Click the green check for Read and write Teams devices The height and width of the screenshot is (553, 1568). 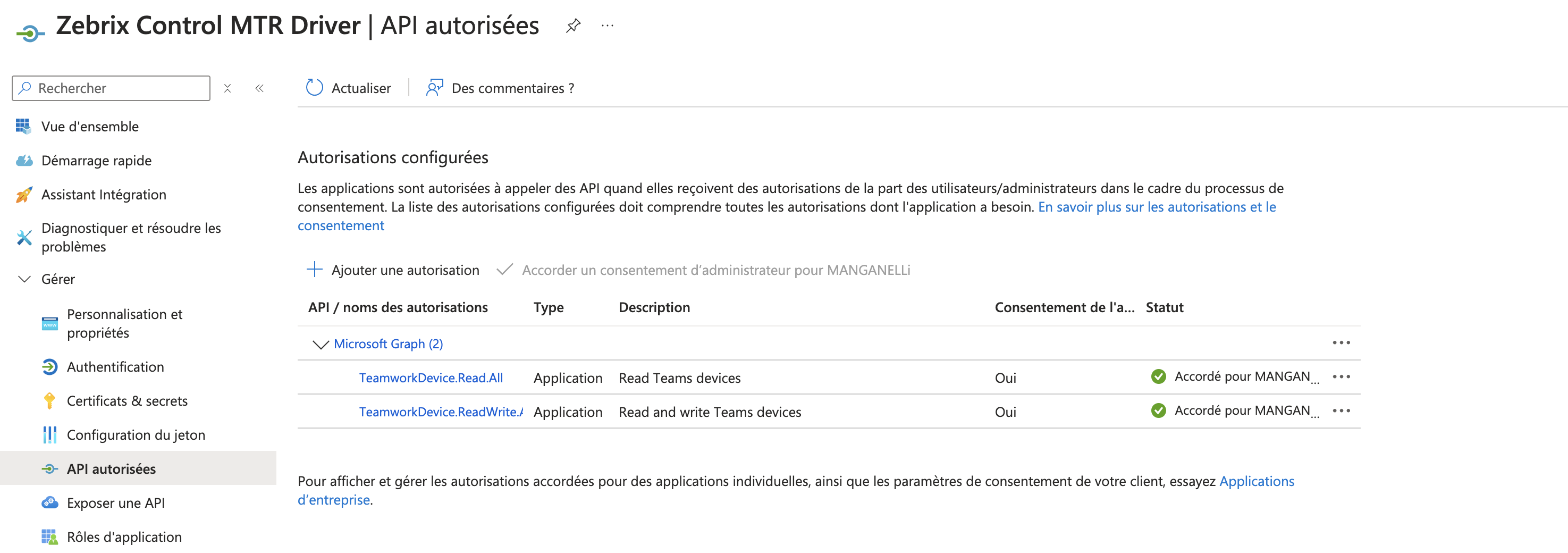1158,411
